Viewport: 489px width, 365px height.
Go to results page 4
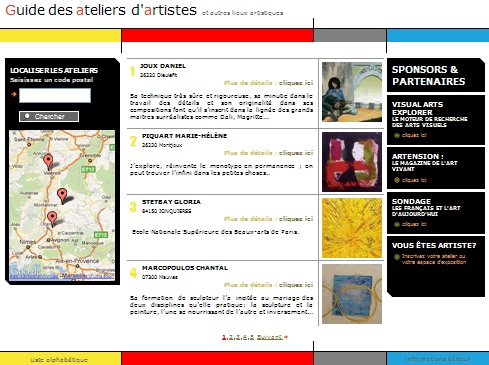(245, 337)
